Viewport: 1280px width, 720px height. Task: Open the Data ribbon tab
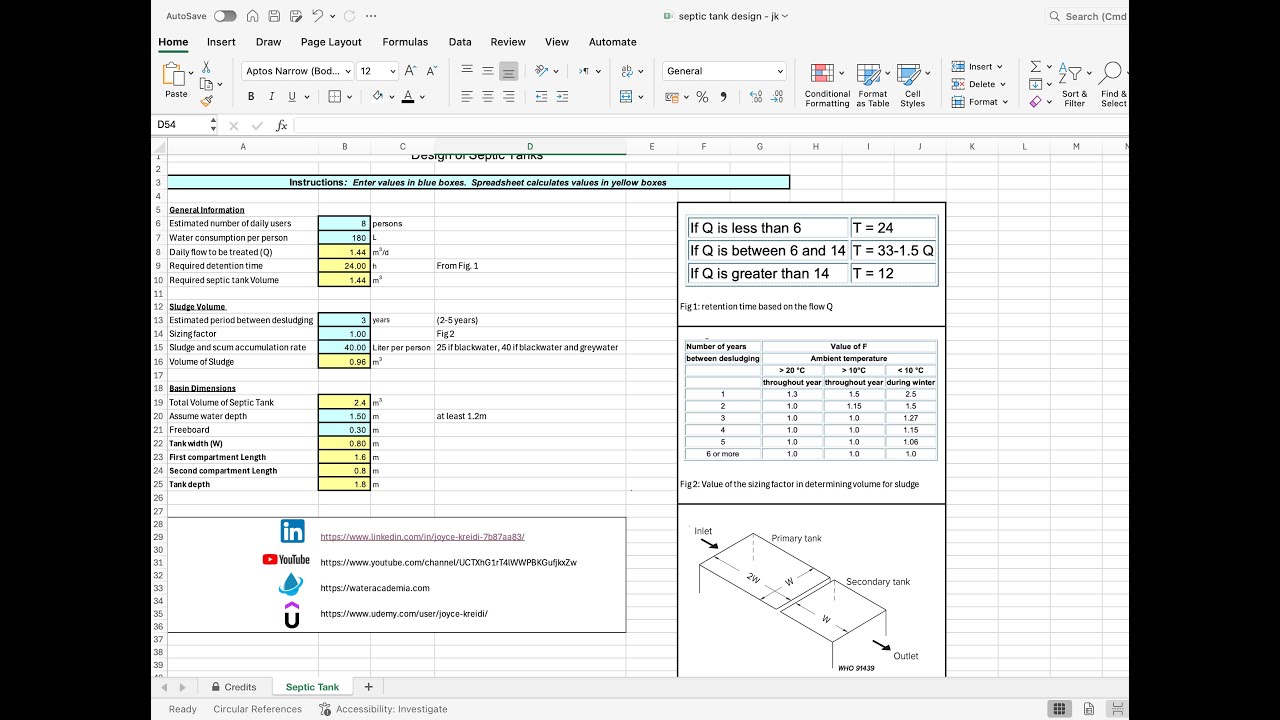[x=460, y=42]
